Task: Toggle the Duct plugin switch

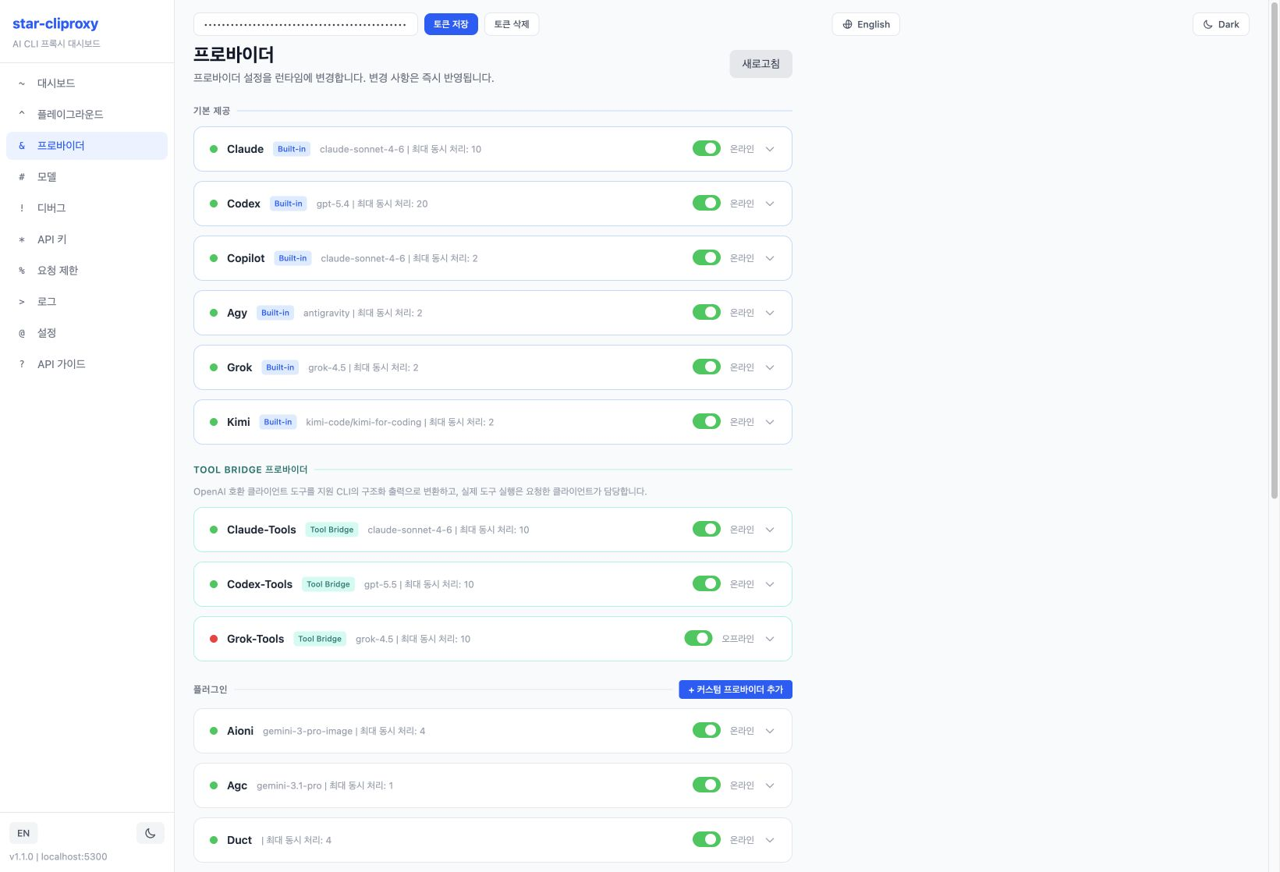Action: point(706,839)
